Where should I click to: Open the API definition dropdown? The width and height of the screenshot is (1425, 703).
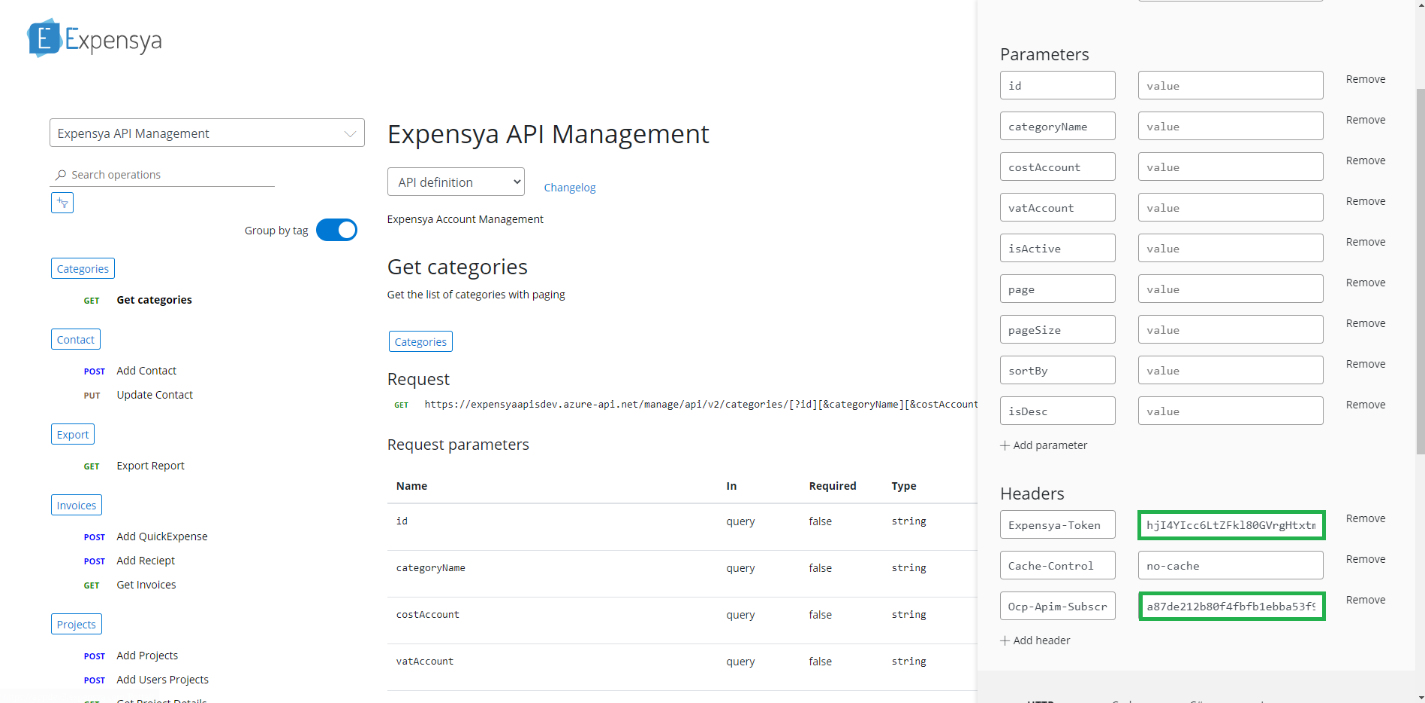click(x=456, y=182)
